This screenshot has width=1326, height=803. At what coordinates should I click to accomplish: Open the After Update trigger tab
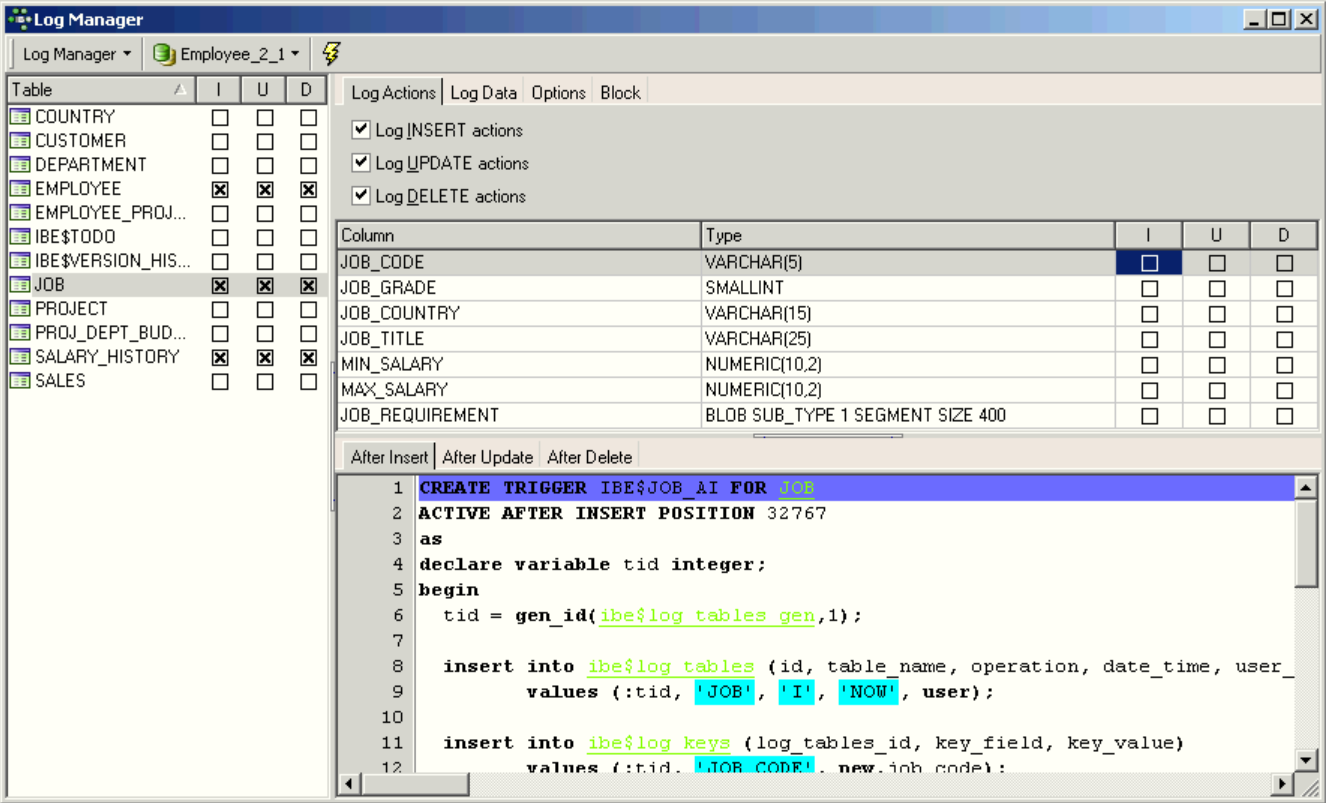[x=487, y=457]
